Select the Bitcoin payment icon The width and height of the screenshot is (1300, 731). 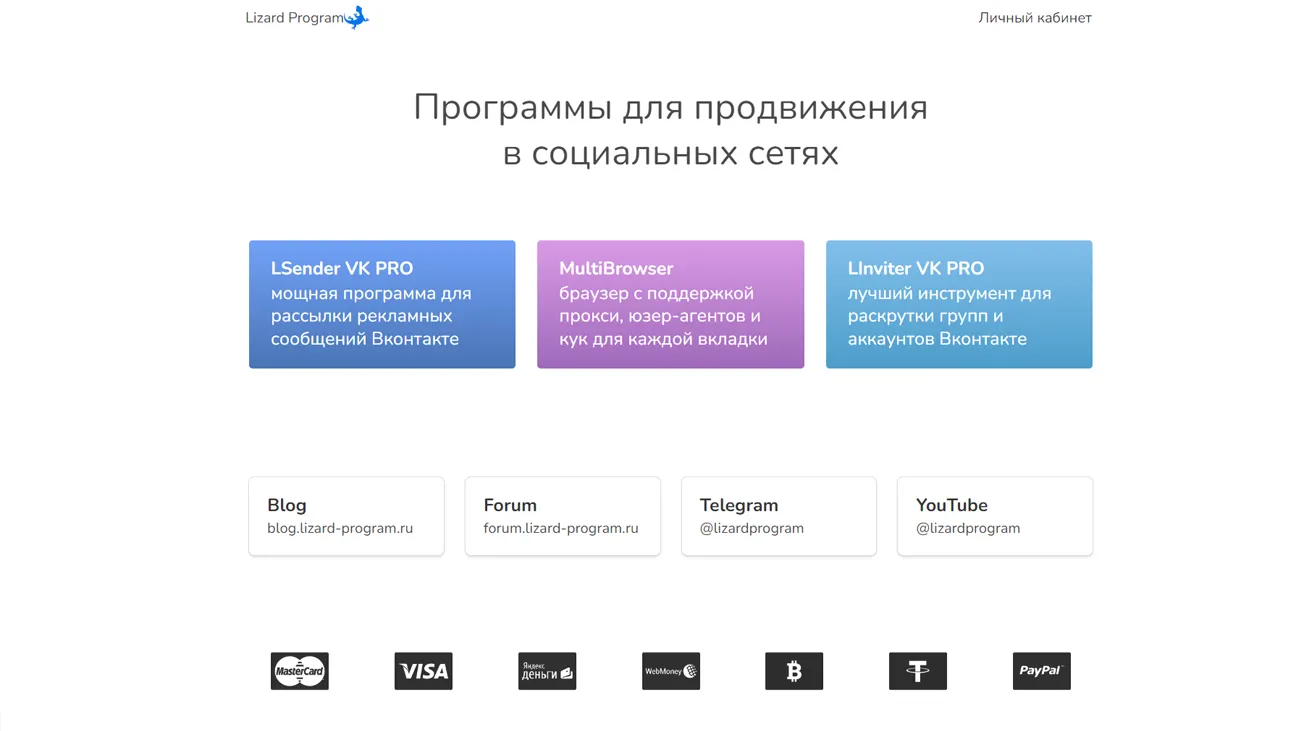pyautogui.click(x=794, y=671)
